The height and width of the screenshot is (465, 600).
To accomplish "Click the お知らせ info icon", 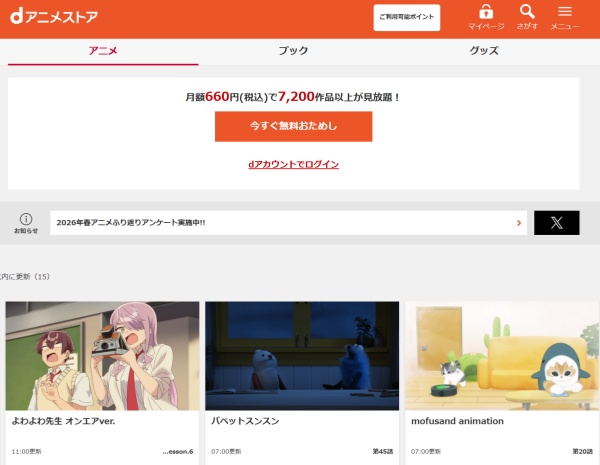I will pos(26,223).
